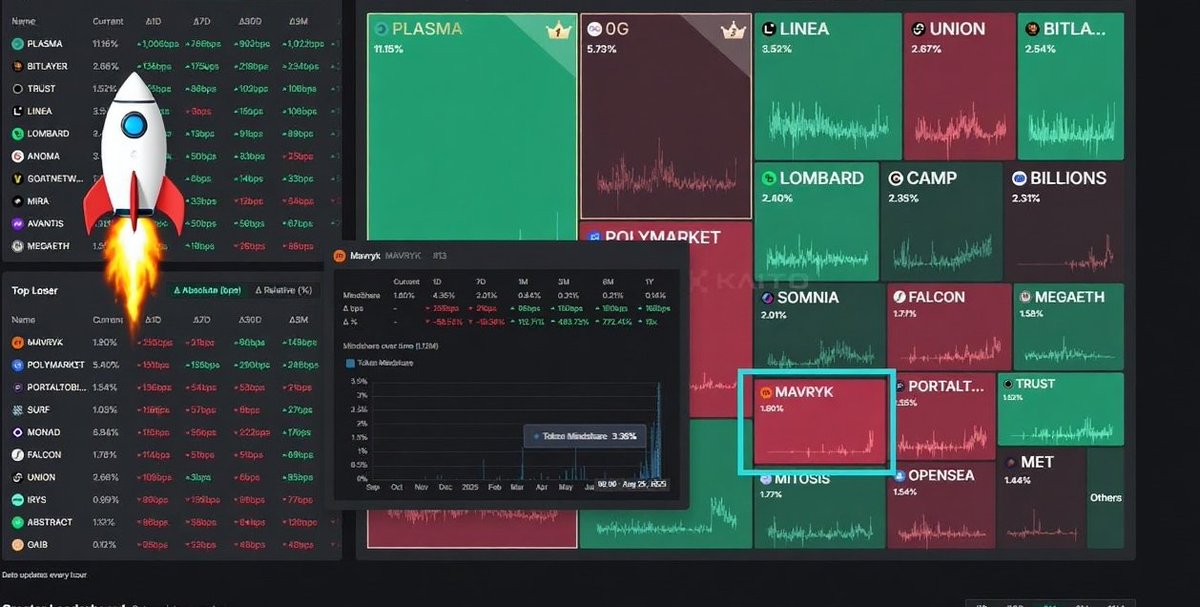Click the LINEA logo icon in gainers table

17,111
